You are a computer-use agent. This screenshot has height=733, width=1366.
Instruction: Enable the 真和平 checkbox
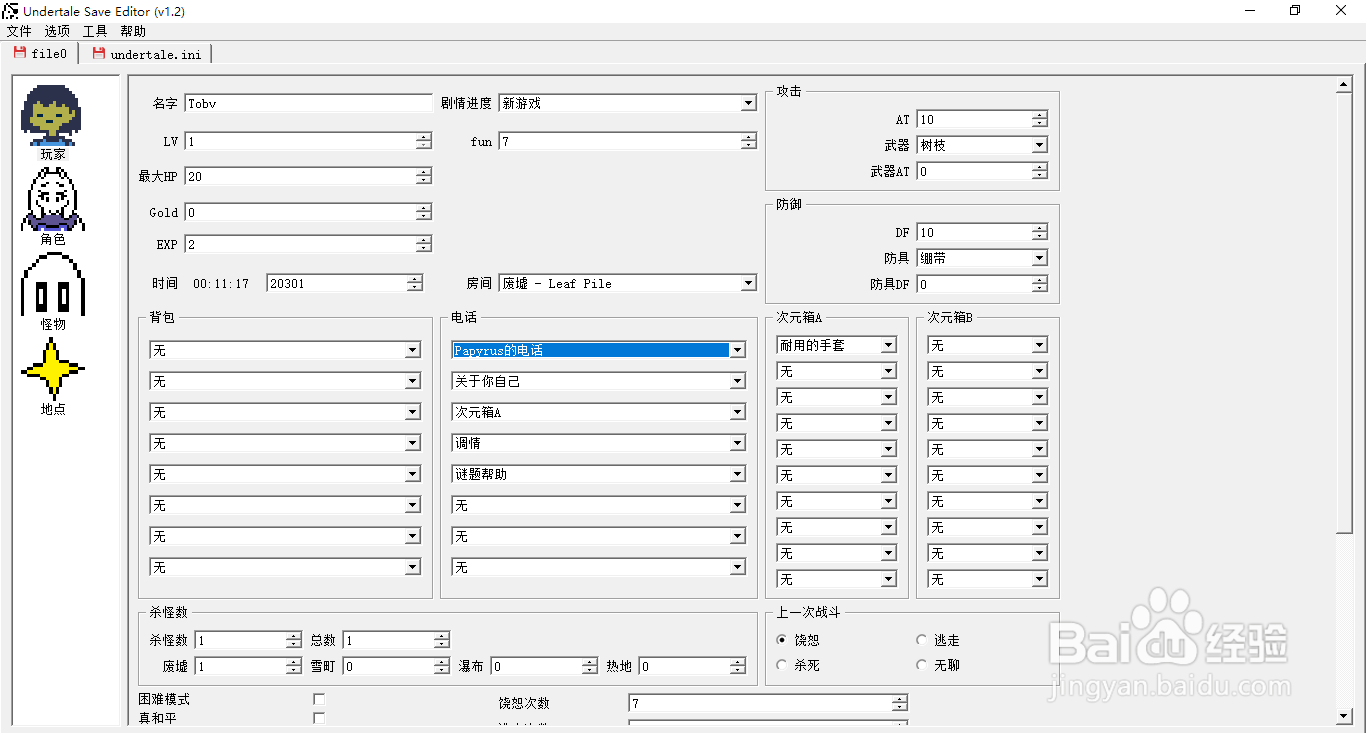point(319,718)
